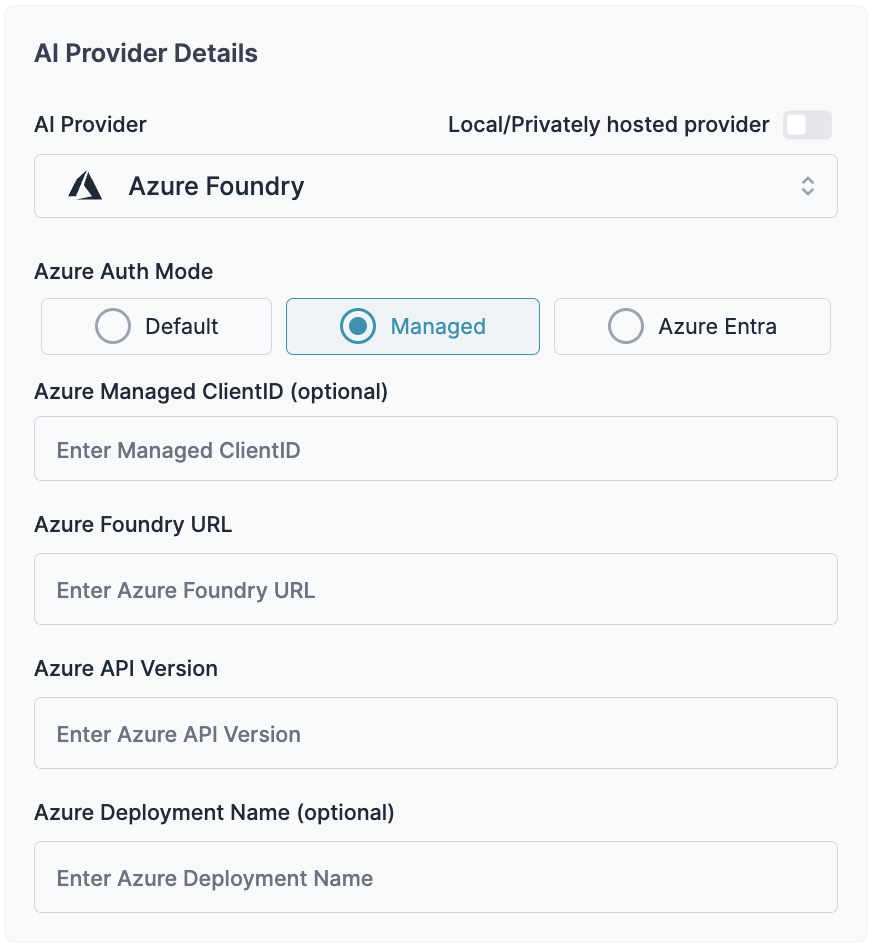Click inside the Azure Managed ClientID field

click(x=436, y=448)
